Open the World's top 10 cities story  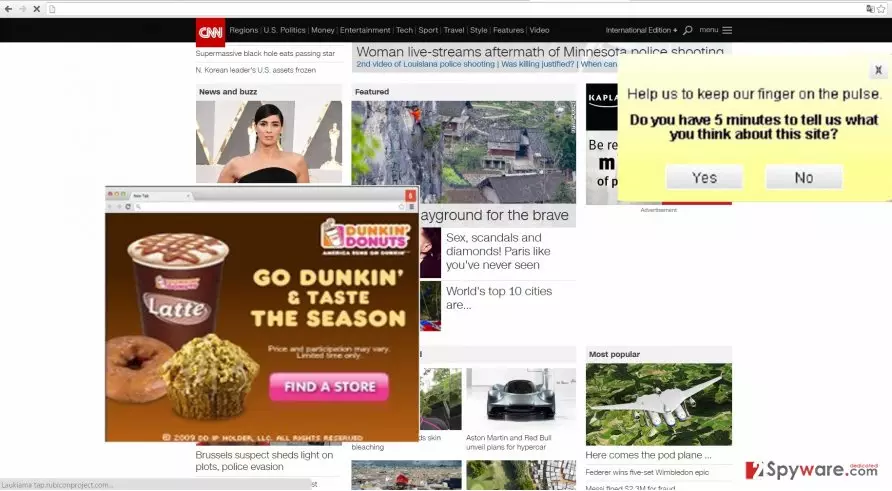coord(499,298)
